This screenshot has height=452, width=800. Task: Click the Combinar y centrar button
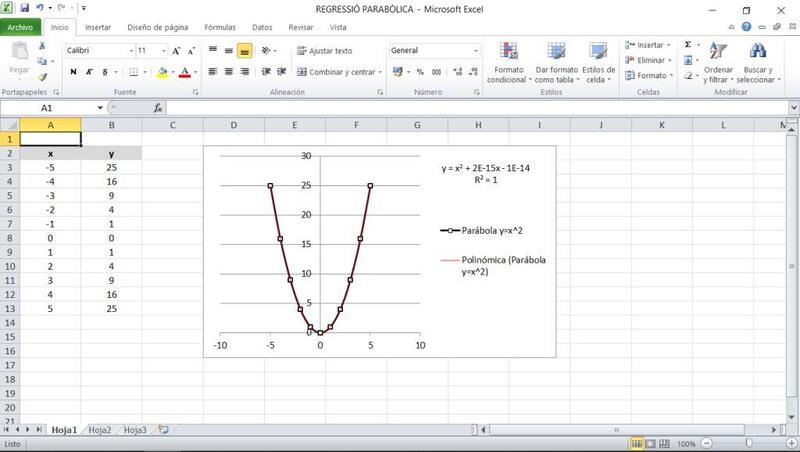337,72
